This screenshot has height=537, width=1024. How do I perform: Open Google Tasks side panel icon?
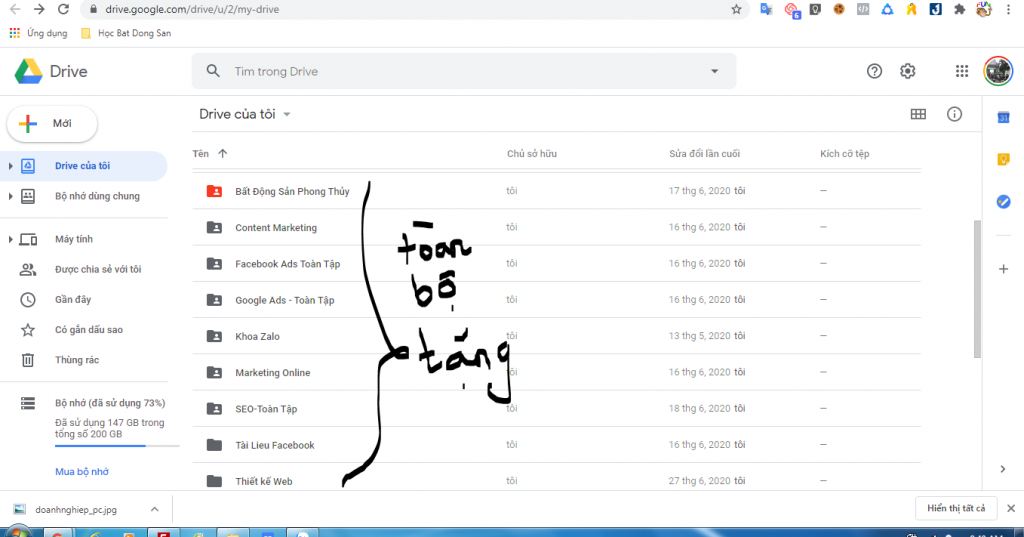pyautogui.click(x=1004, y=202)
